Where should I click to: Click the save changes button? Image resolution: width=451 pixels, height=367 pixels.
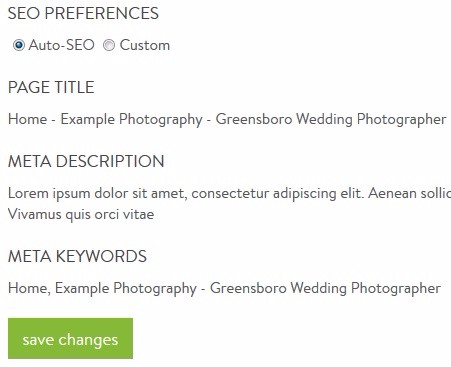(x=70, y=338)
